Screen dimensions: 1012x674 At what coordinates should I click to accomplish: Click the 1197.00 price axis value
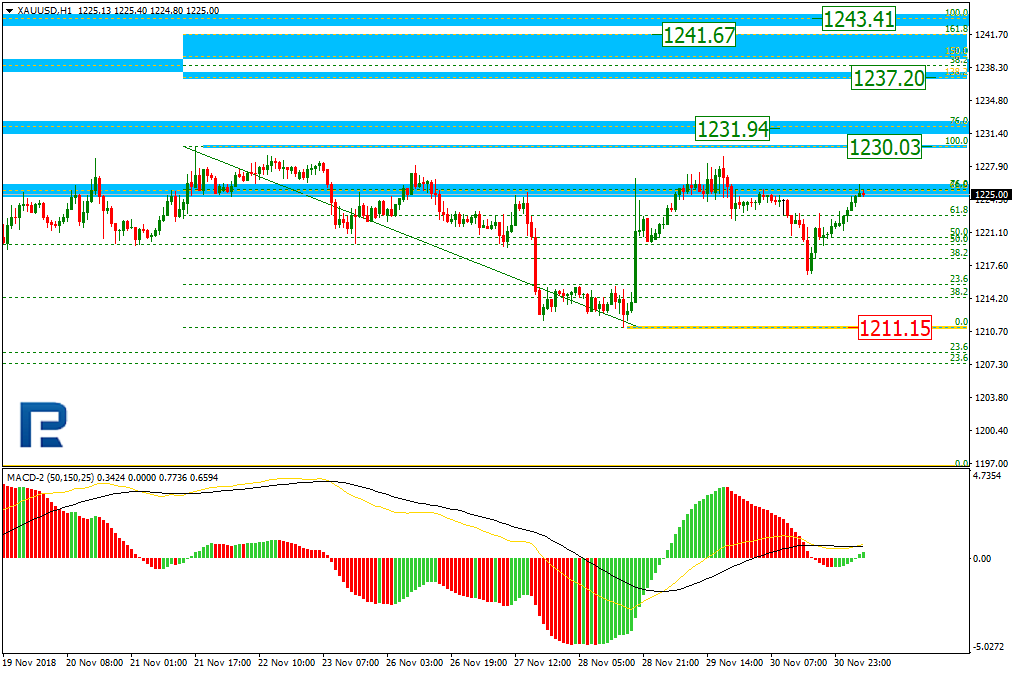(992, 463)
